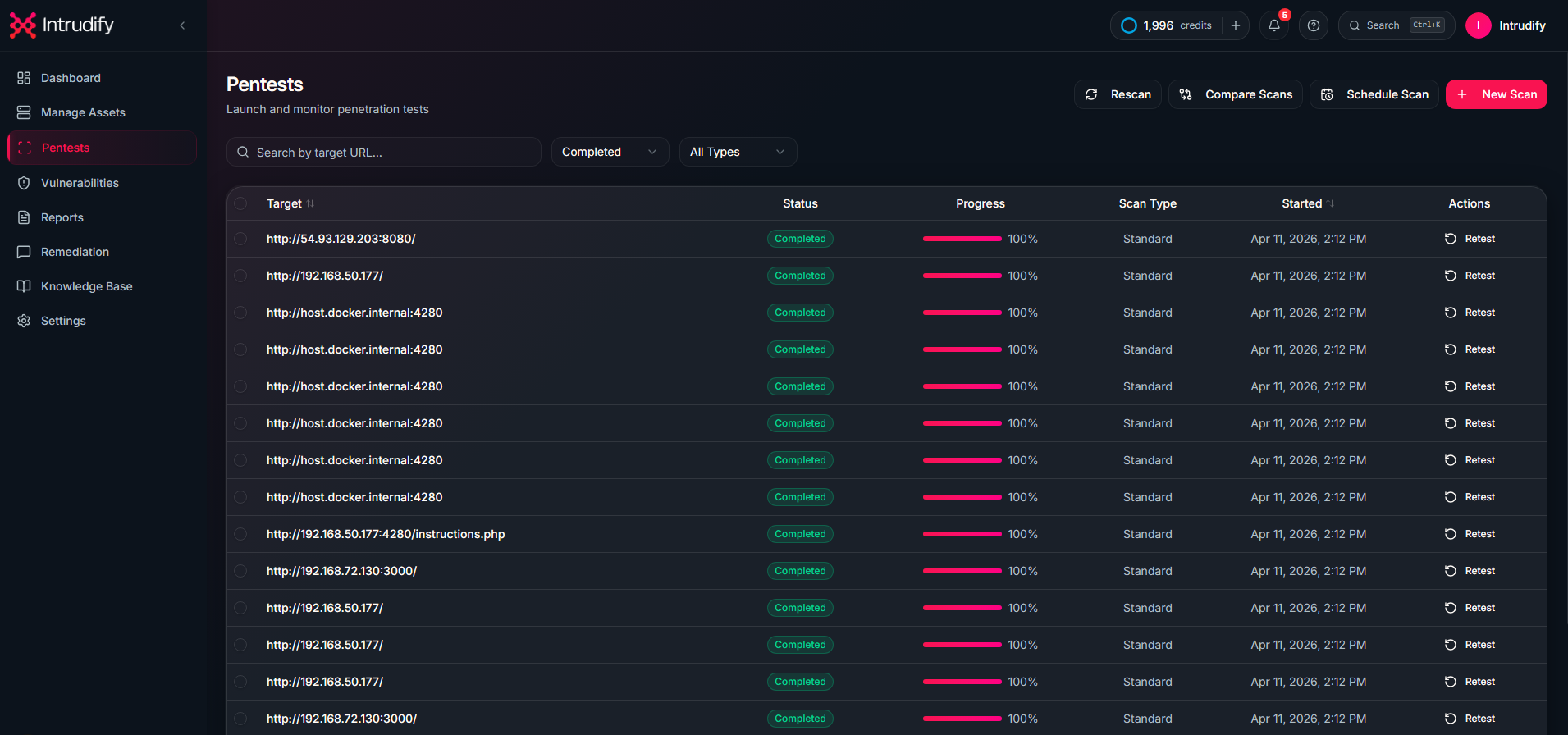Click the Remediation chat icon

pyautogui.click(x=24, y=252)
